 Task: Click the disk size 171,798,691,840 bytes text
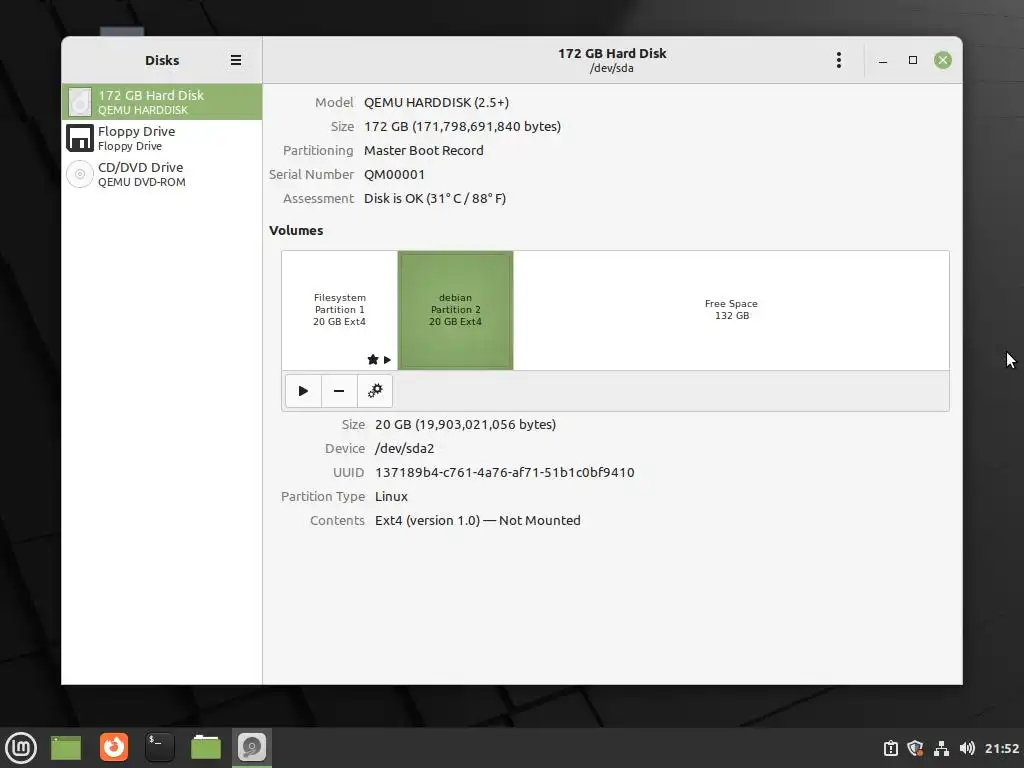(462, 127)
